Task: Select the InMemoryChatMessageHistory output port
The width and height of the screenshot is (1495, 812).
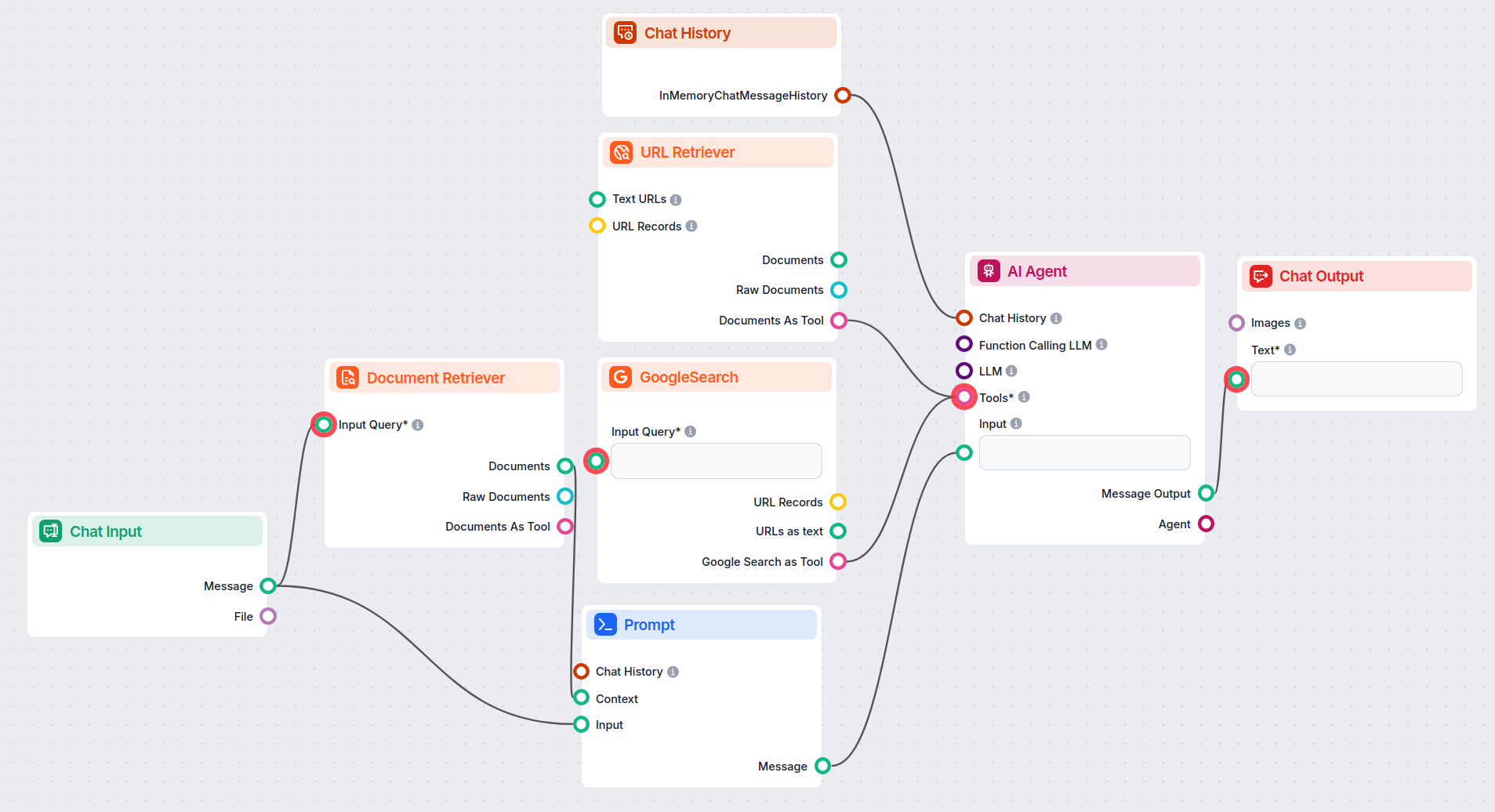Action: pyautogui.click(x=843, y=96)
